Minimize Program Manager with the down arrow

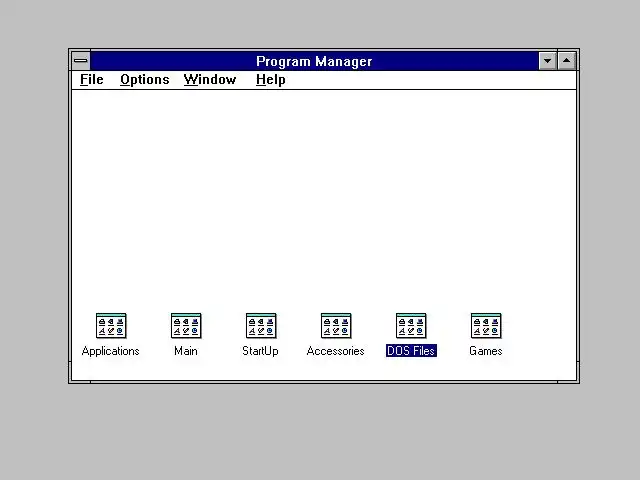(547, 61)
